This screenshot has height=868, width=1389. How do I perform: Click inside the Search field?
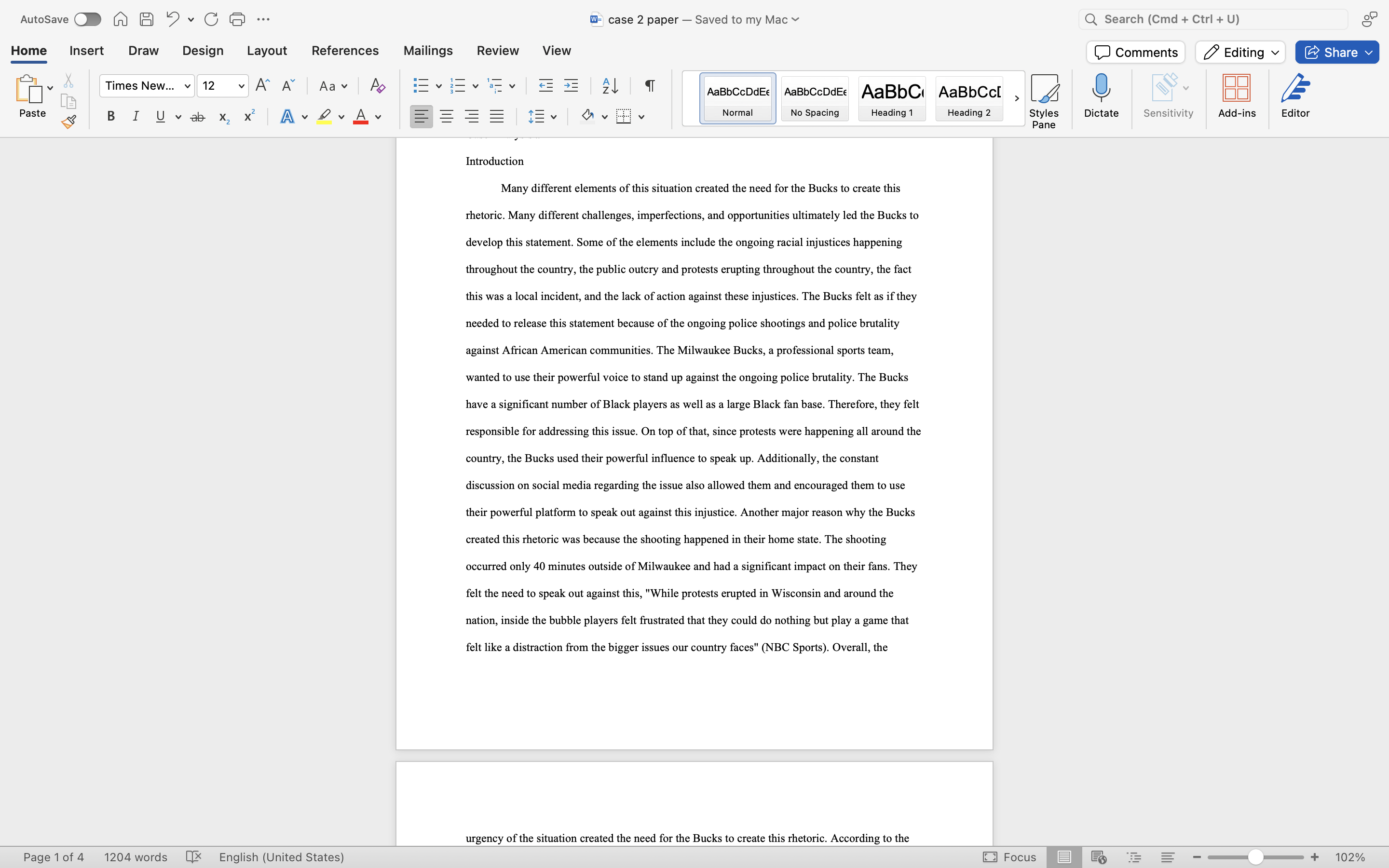pos(1211,18)
